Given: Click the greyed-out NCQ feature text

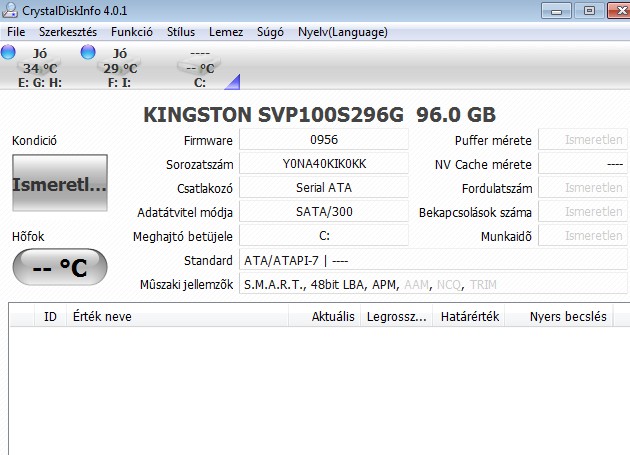Looking at the screenshot, I should coord(448,285).
